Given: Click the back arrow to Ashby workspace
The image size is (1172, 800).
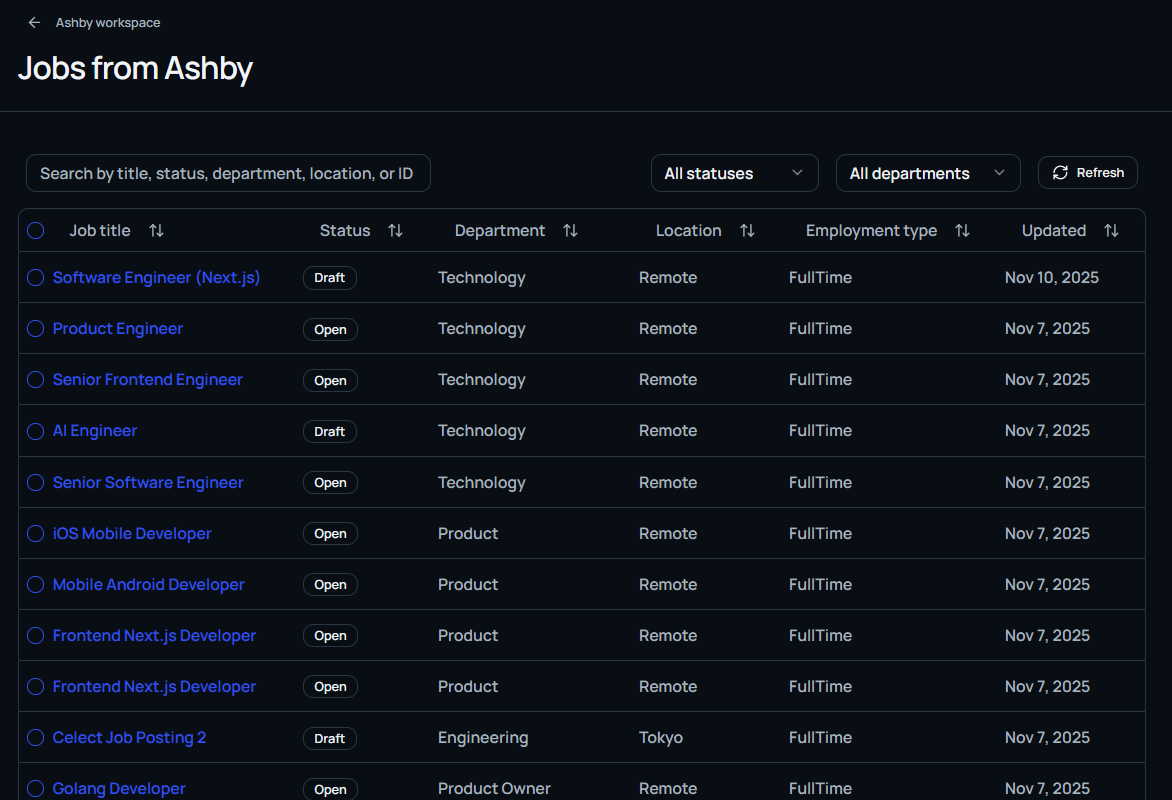Looking at the screenshot, I should [x=34, y=22].
